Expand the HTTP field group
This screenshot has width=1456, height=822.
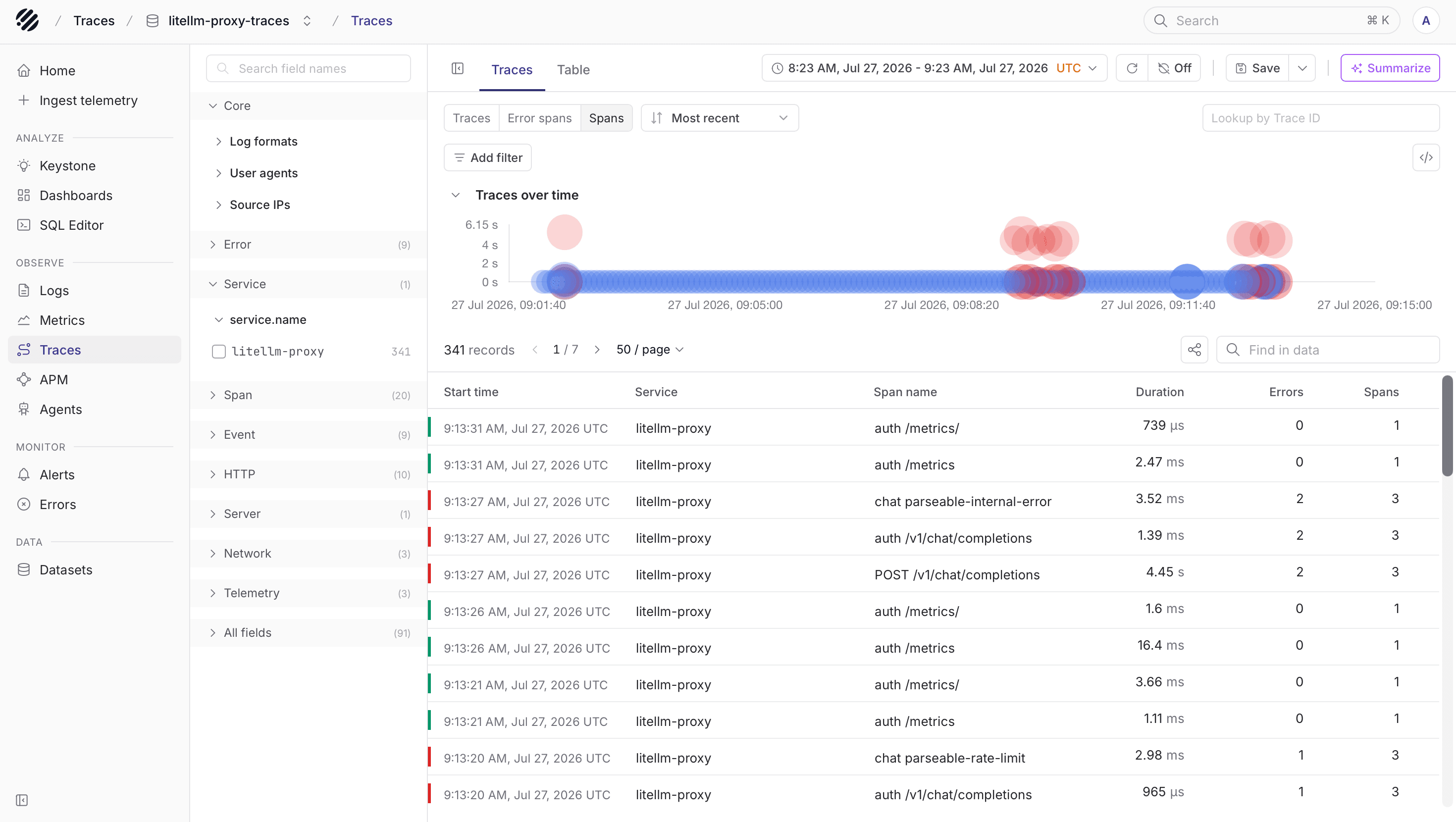tap(308, 474)
